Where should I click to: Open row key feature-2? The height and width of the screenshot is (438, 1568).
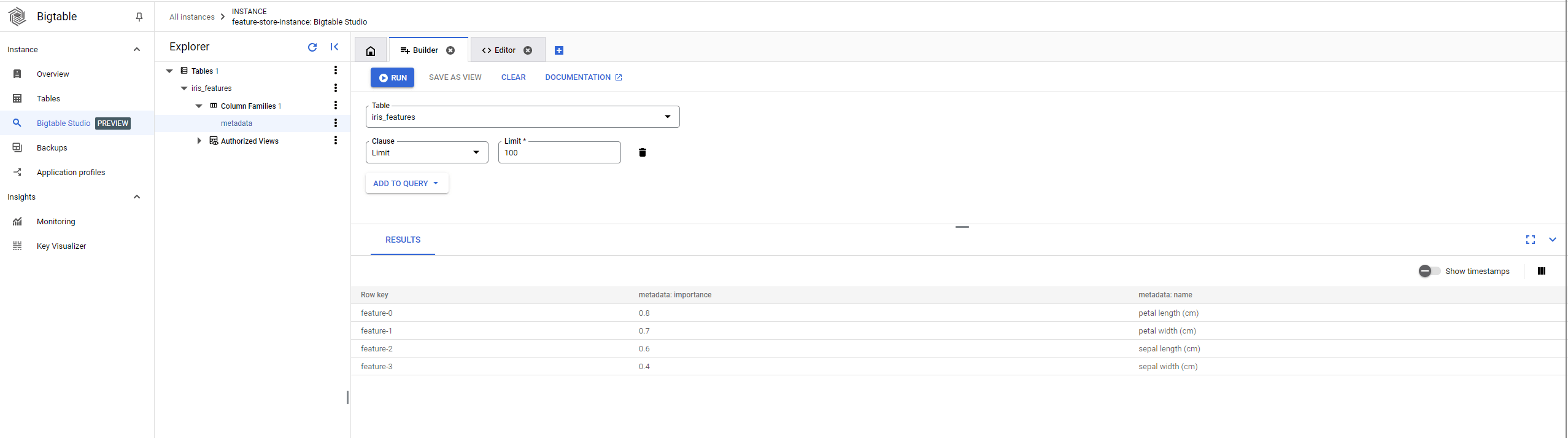point(377,348)
